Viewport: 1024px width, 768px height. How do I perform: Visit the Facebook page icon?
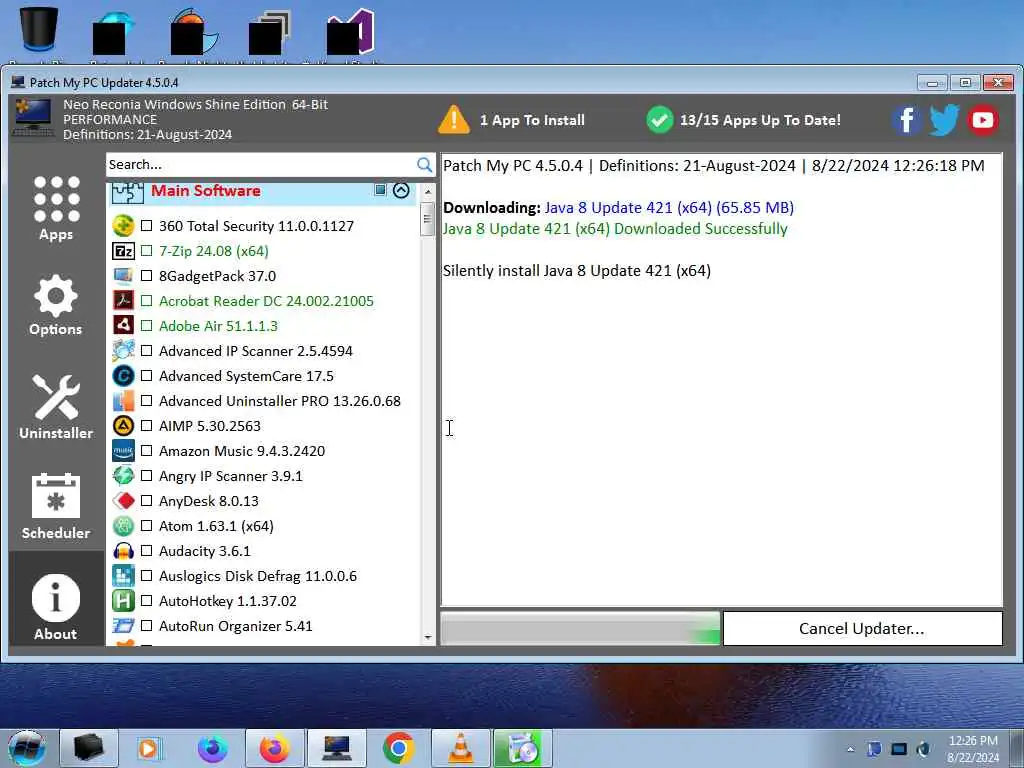pyautogui.click(x=906, y=120)
